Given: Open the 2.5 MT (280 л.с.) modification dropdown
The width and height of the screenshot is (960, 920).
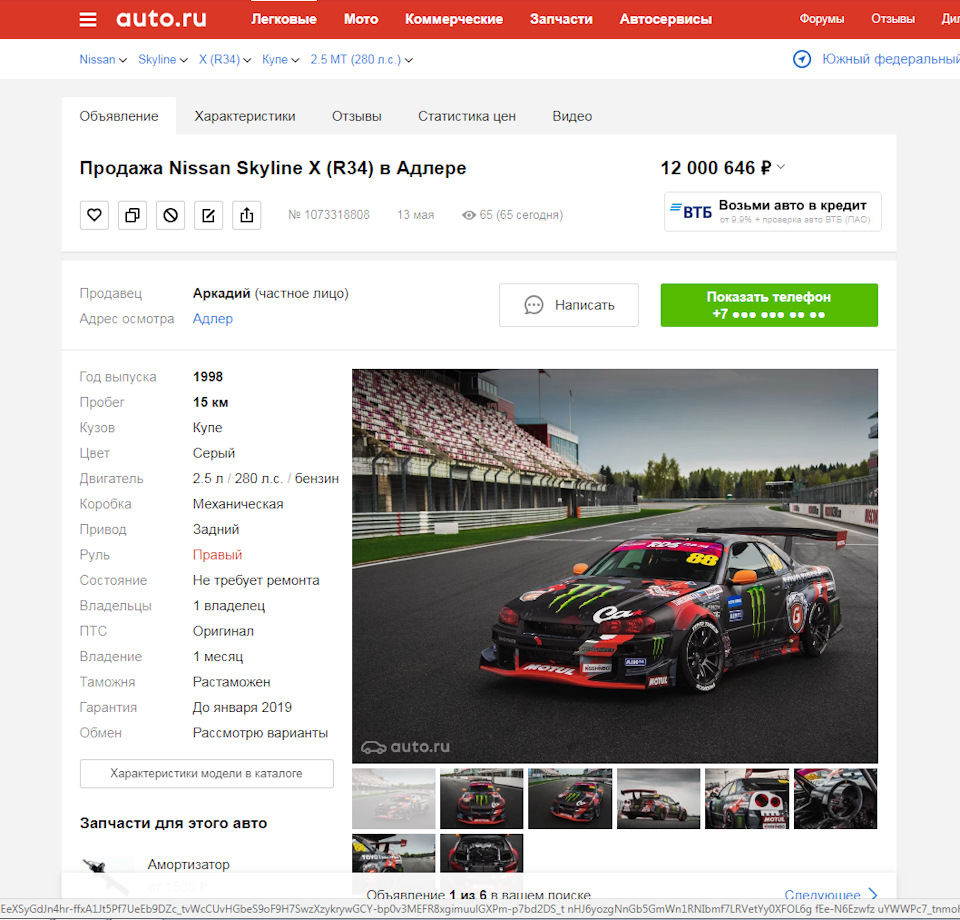Looking at the screenshot, I should coord(361,60).
